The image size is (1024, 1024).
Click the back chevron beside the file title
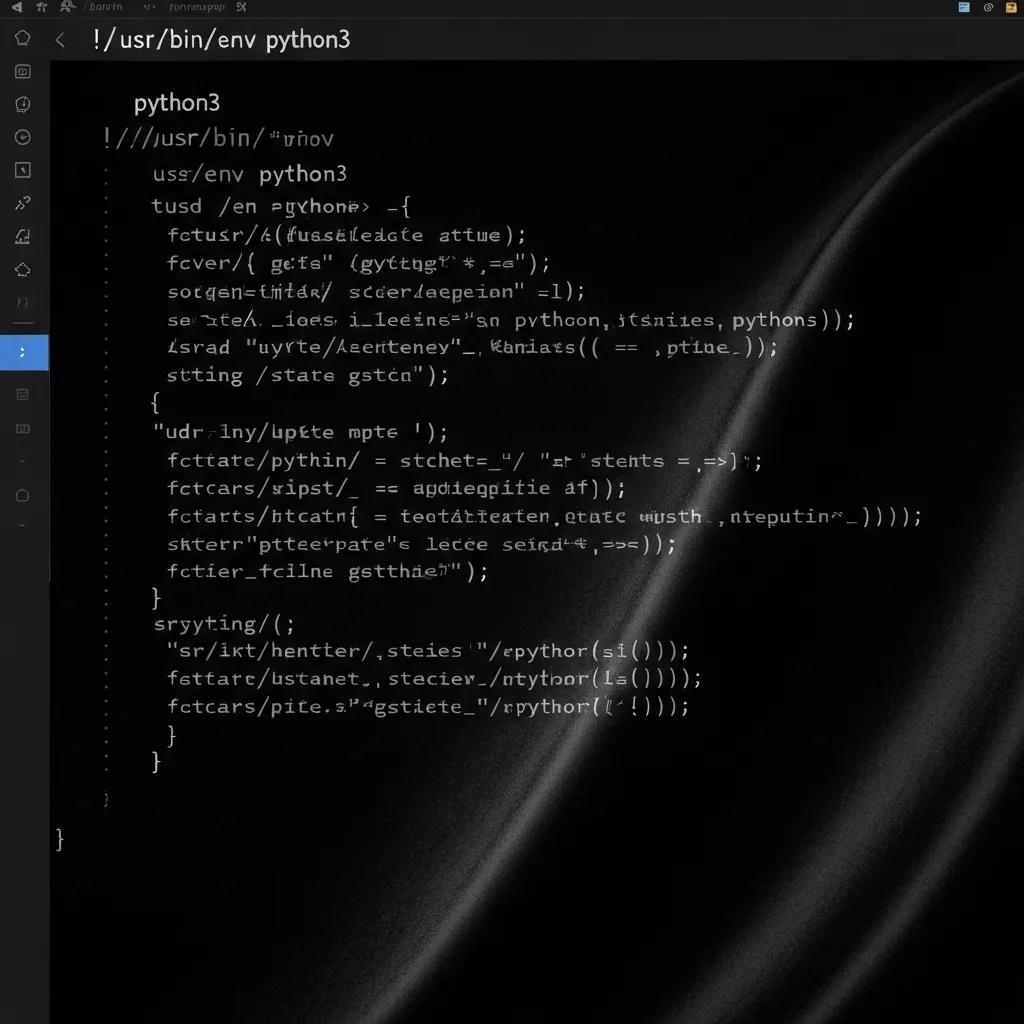[x=60, y=40]
